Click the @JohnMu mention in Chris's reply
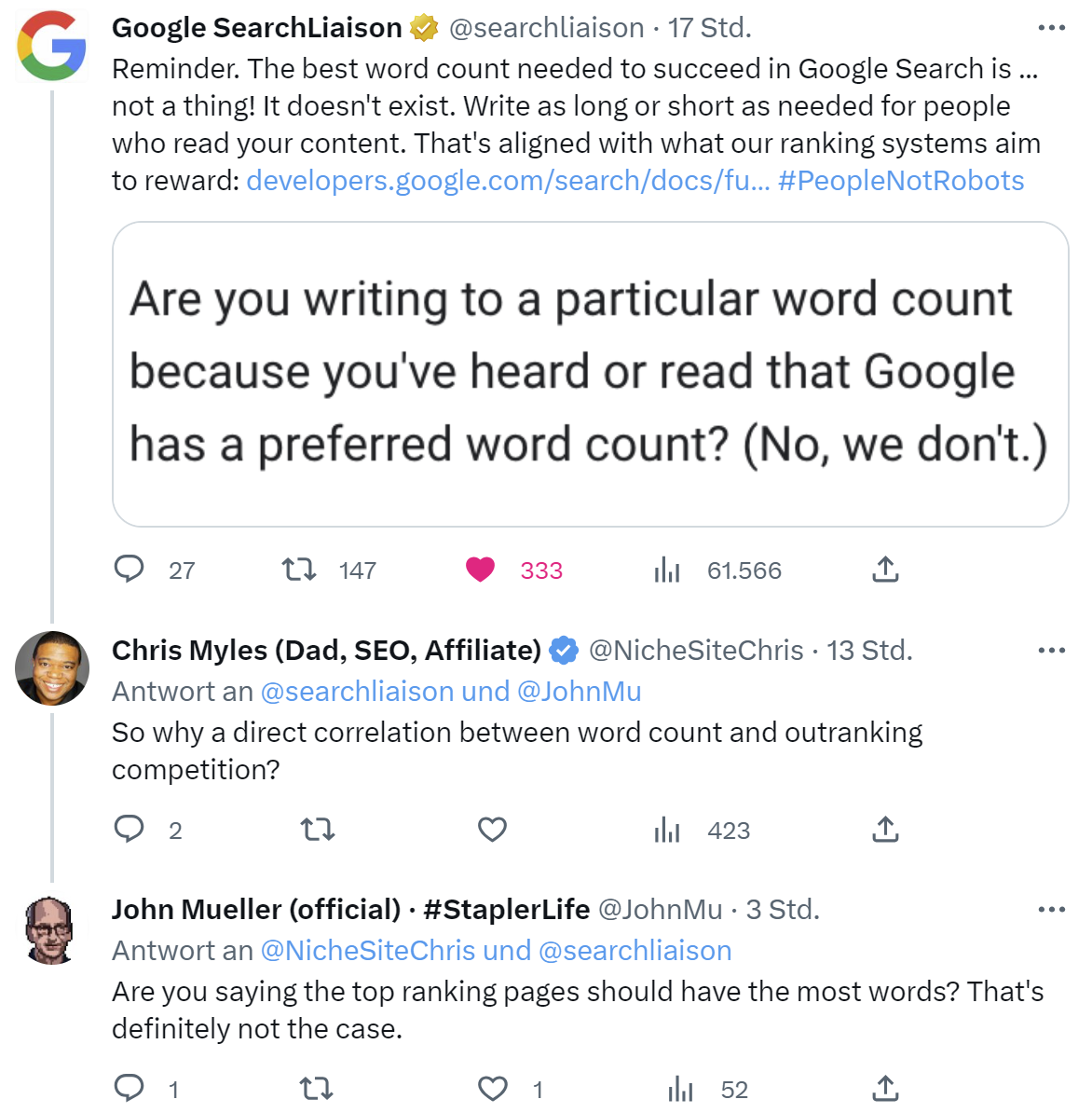This screenshot has width=1092, height=1113. [x=579, y=692]
